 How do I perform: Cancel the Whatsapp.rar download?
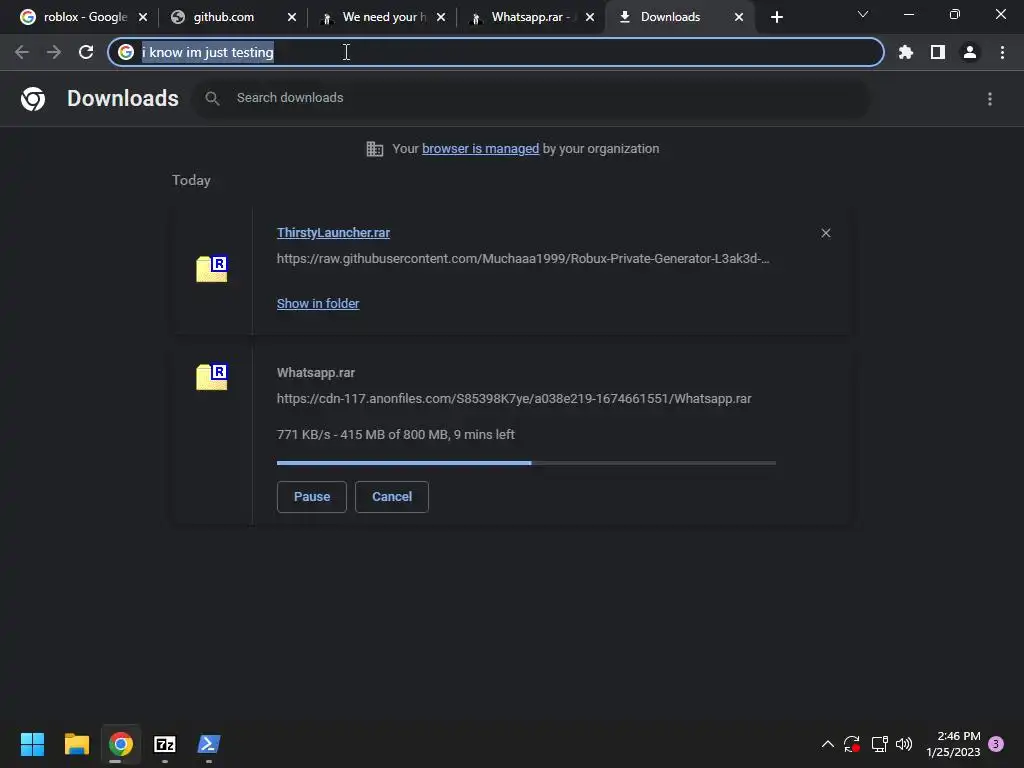(392, 497)
